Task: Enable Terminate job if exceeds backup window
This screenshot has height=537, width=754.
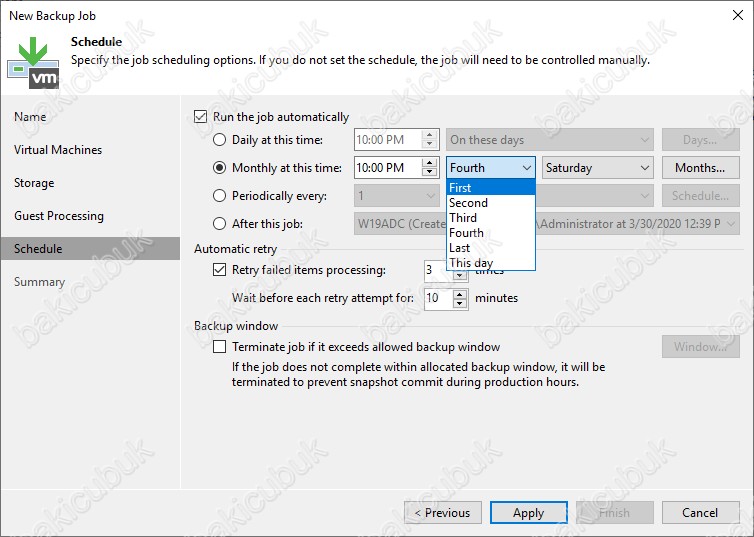Action: [219, 347]
